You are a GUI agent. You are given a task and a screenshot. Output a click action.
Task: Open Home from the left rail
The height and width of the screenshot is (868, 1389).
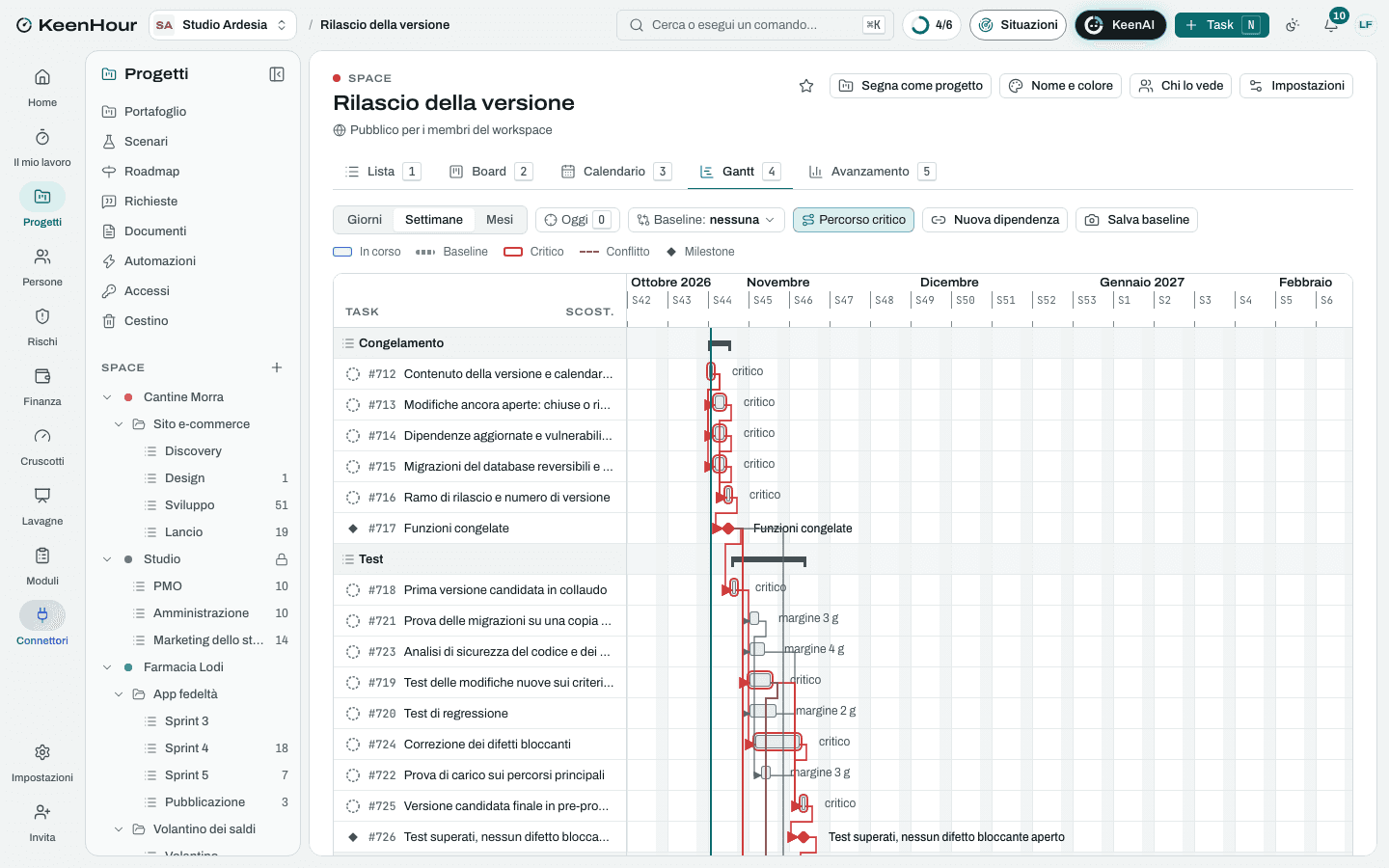click(42, 88)
